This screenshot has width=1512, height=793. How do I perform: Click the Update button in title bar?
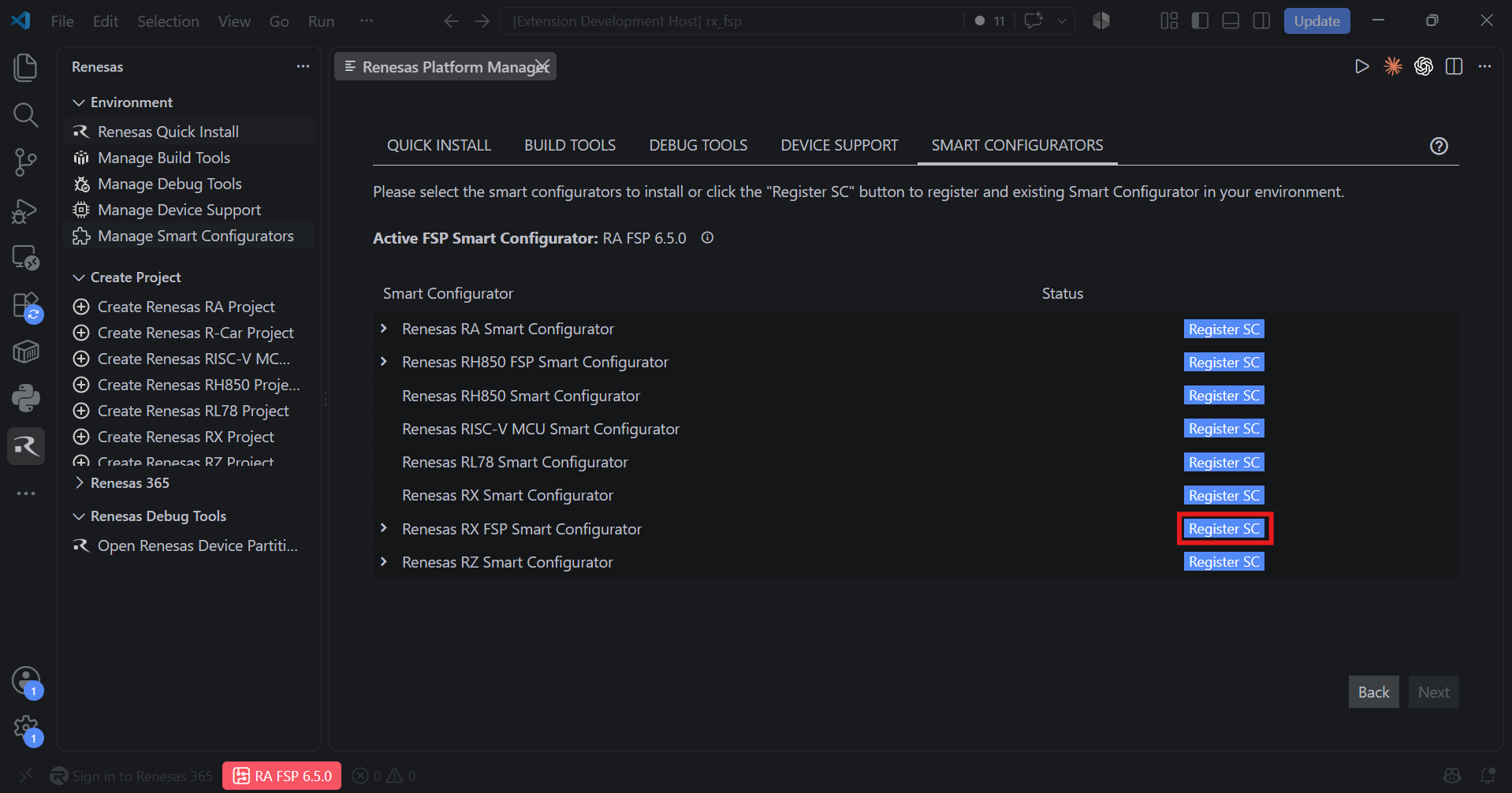point(1316,21)
